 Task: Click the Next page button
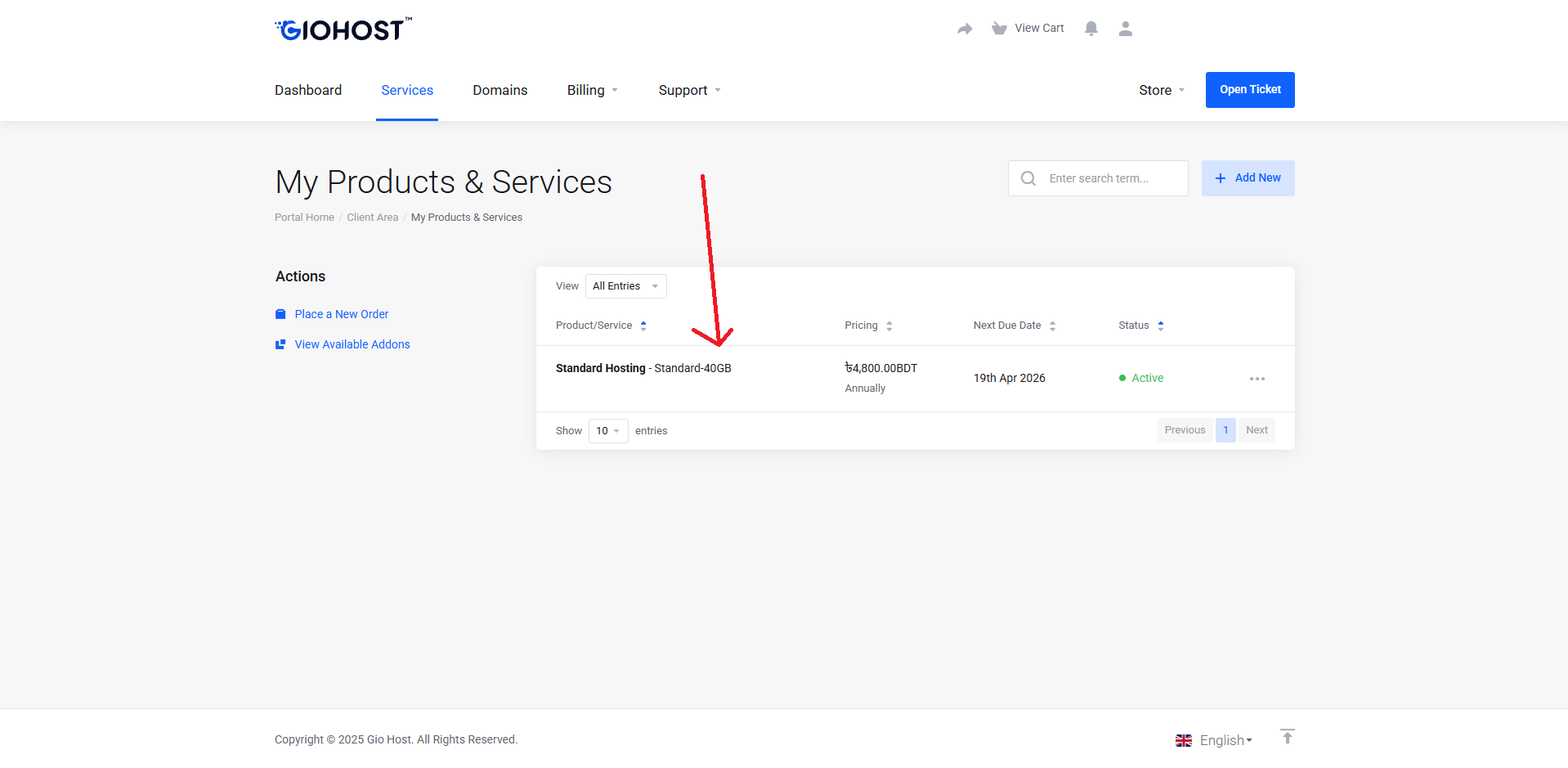1257,430
